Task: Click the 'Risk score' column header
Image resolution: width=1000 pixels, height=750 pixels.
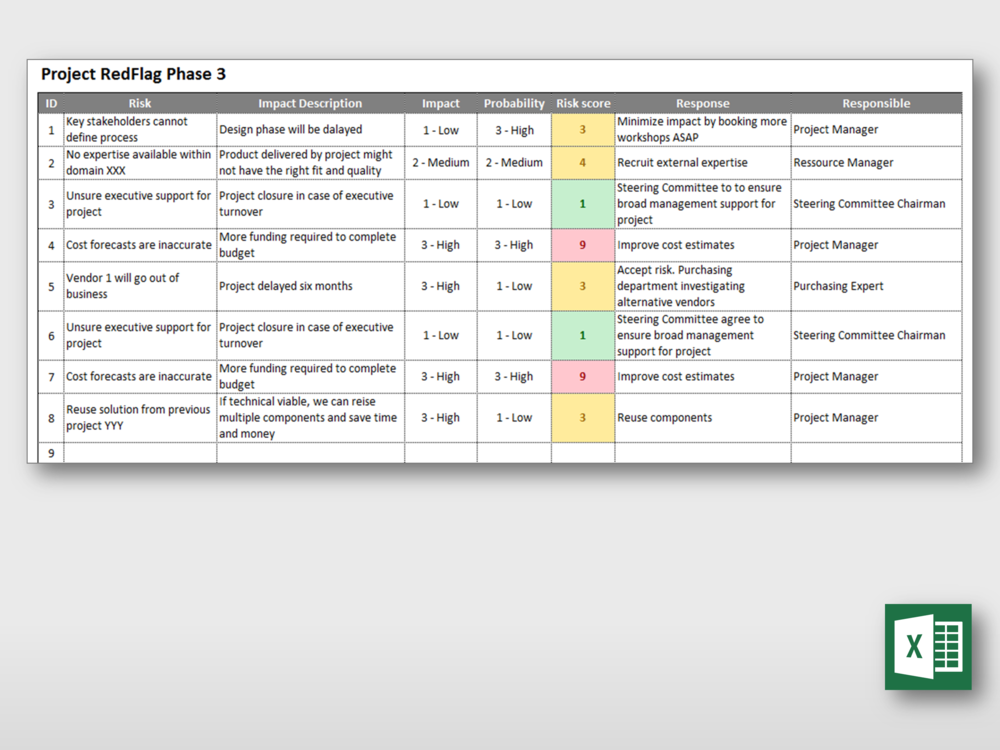Action: 583,103
